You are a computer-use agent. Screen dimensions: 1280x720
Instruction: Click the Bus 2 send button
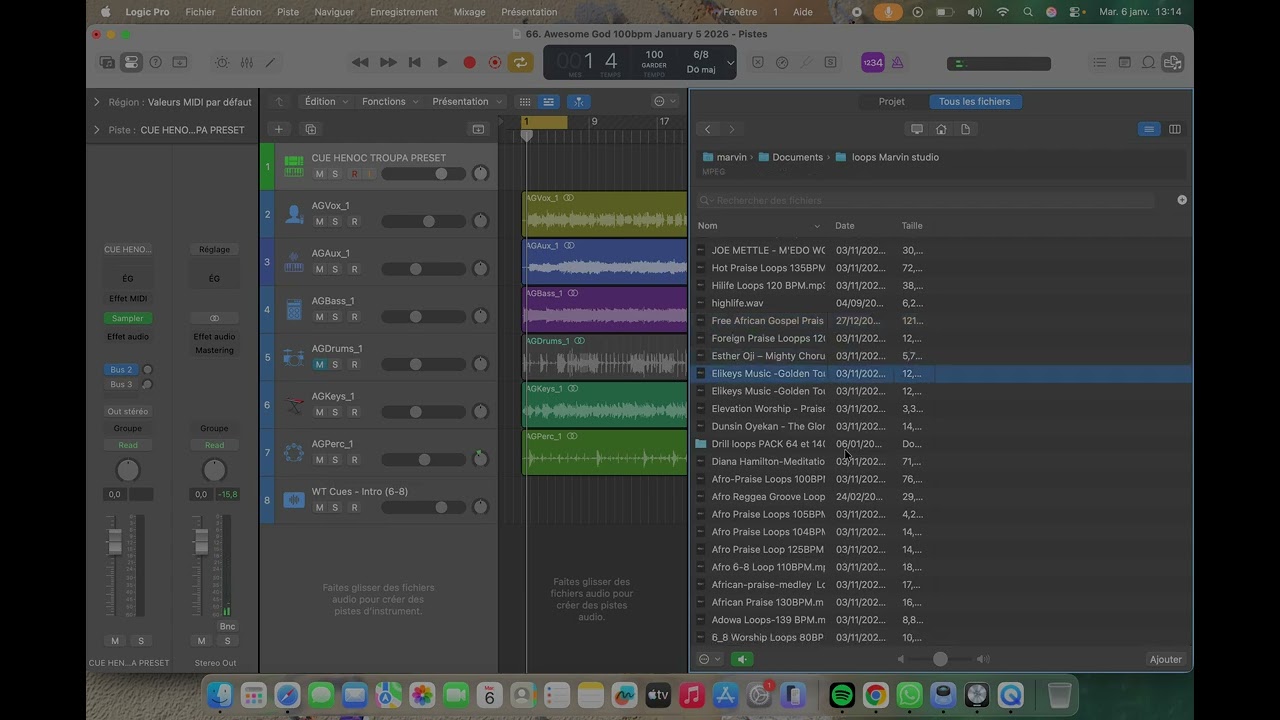[121, 370]
